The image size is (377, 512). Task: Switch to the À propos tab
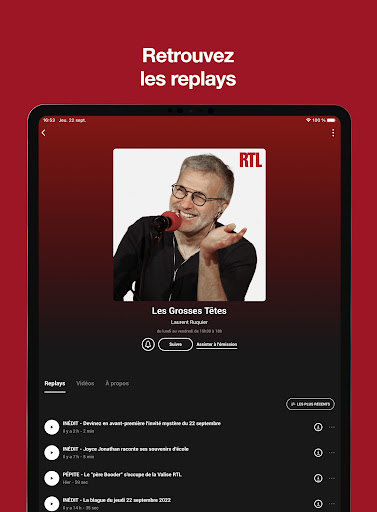click(x=117, y=383)
